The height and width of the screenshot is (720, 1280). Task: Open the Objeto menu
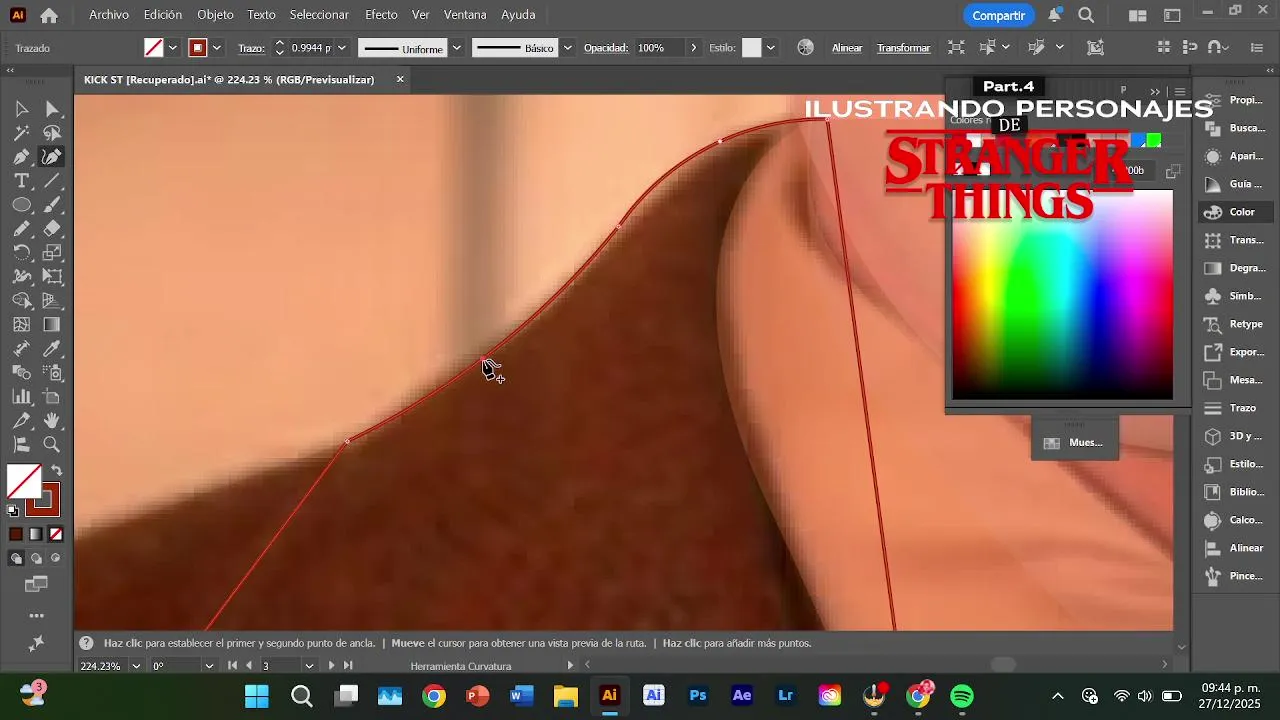click(215, 15)
